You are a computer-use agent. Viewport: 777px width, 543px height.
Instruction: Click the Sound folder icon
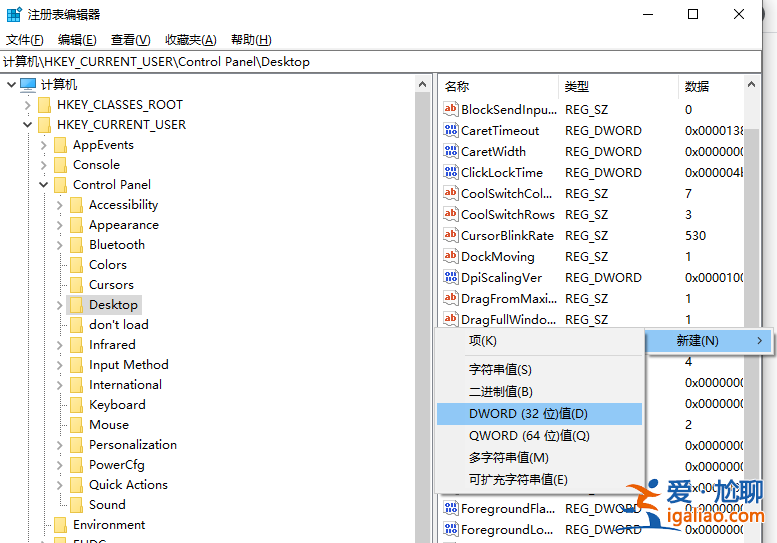tap(76, 505)
